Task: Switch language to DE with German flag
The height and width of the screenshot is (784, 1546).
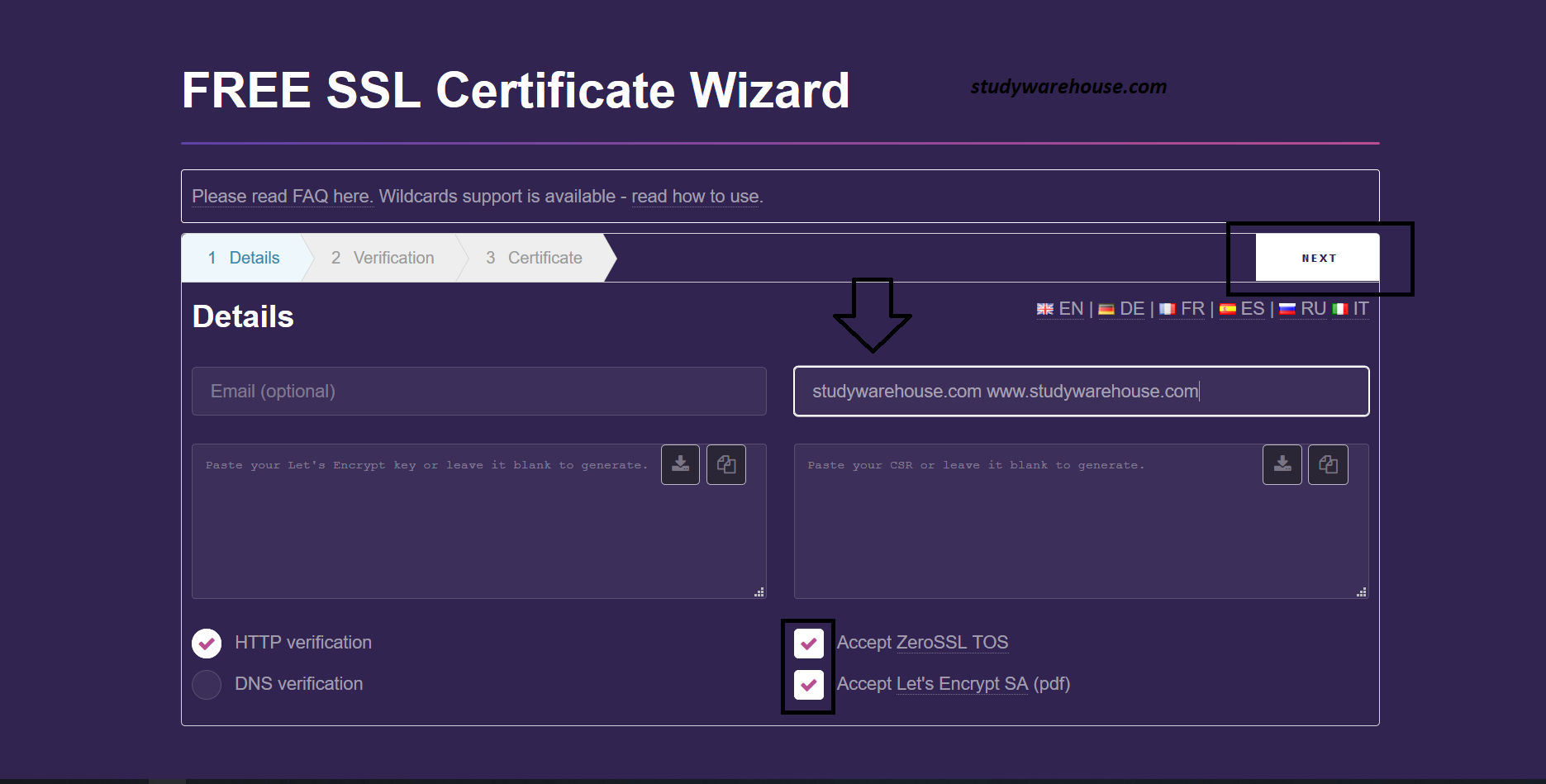Action: tap(1121, 309)
